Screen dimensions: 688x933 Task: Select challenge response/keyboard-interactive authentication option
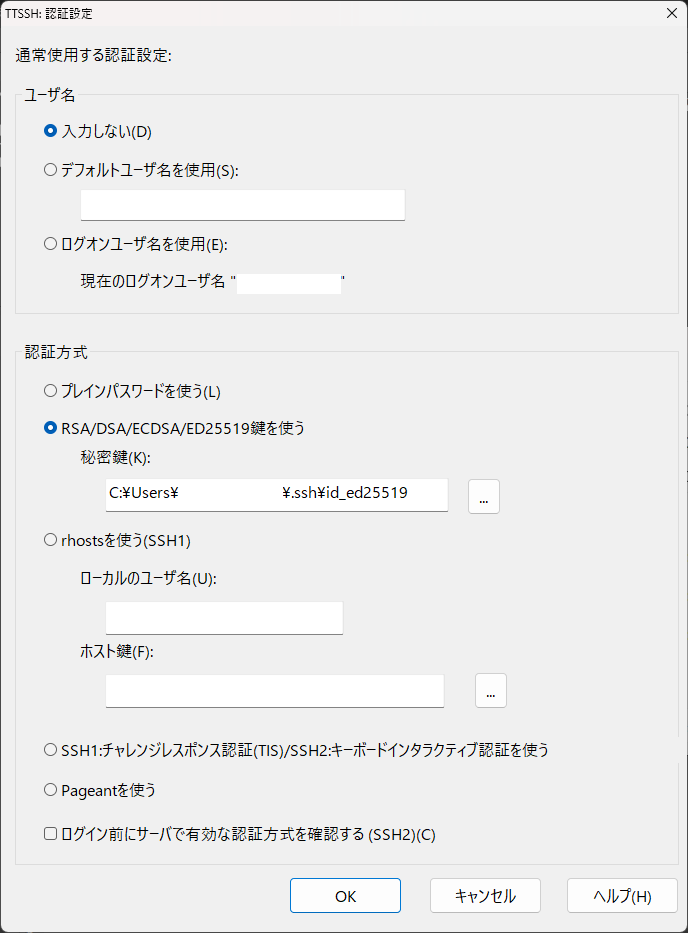(x=51, y=749)
